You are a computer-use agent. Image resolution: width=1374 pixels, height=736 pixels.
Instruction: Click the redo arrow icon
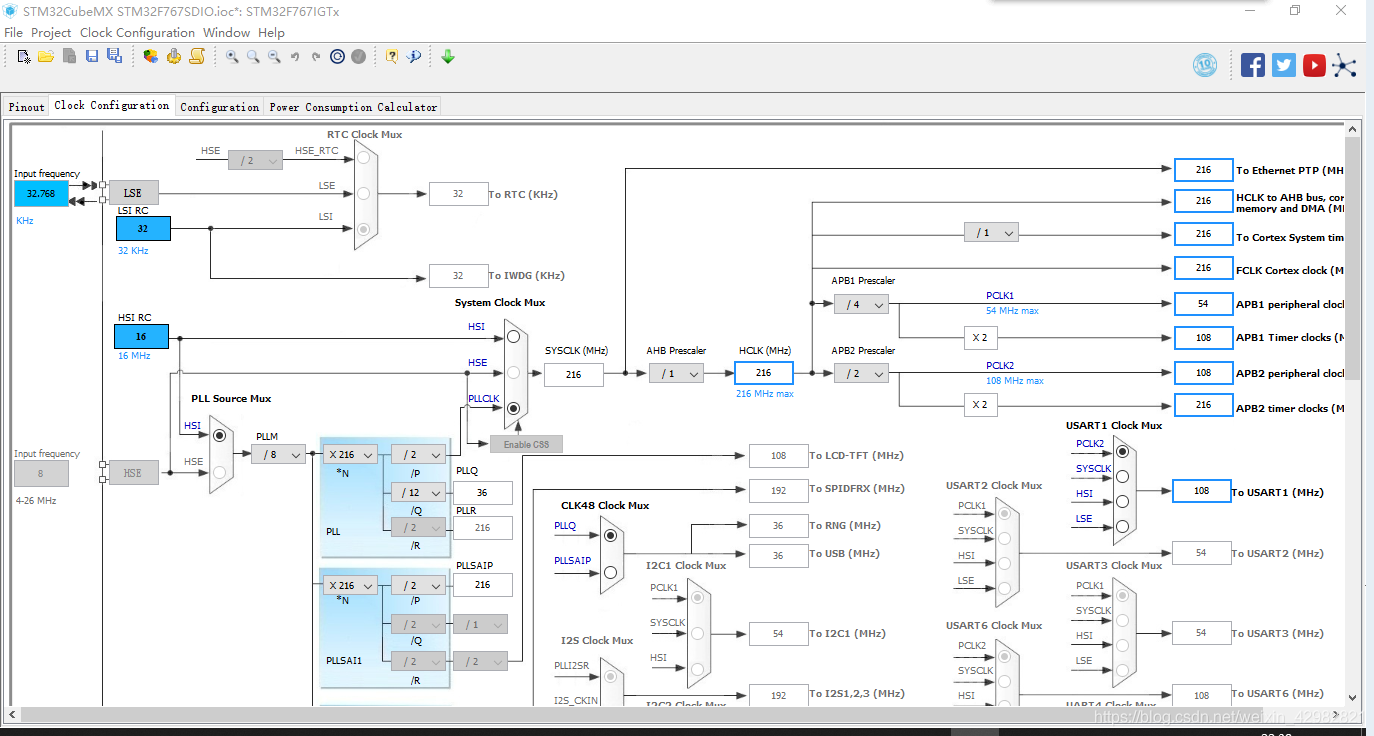(316, 57)
